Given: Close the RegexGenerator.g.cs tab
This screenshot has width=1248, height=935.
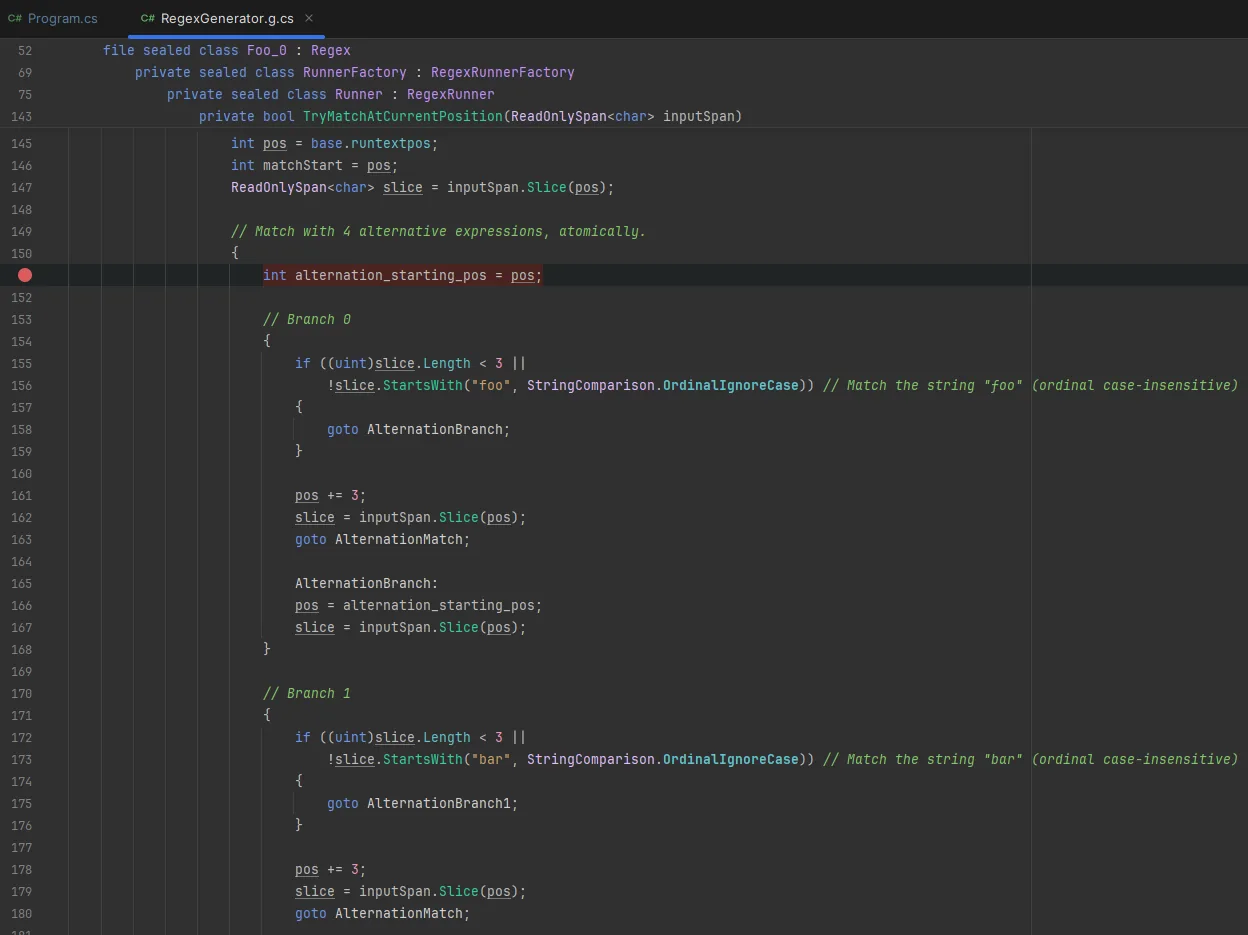Looking at the screenshot, I should (x=309, y=18).
